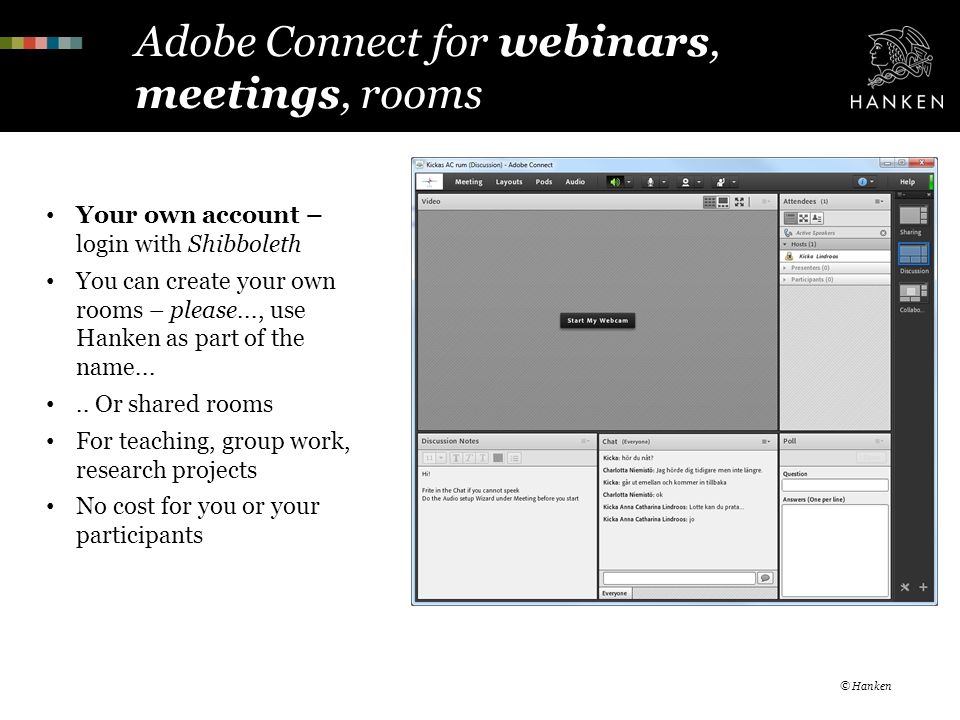
Task: Open the Layouts menu
Action: point(509,182)
